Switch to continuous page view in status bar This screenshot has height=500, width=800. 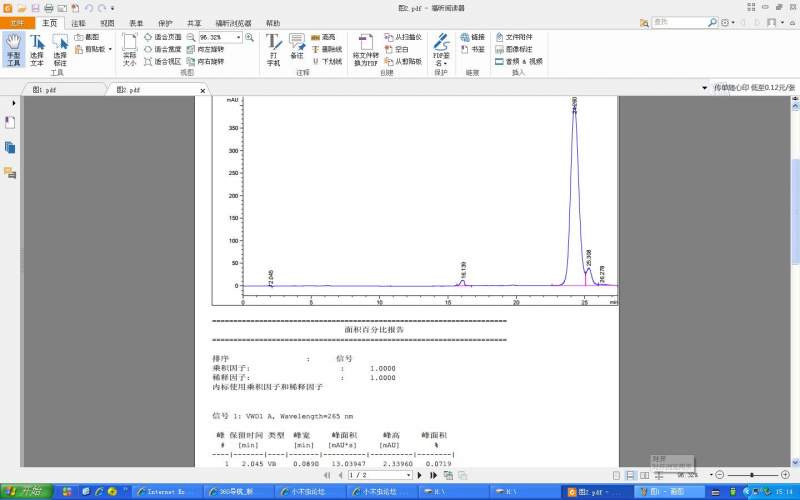[x=631, y=475]
